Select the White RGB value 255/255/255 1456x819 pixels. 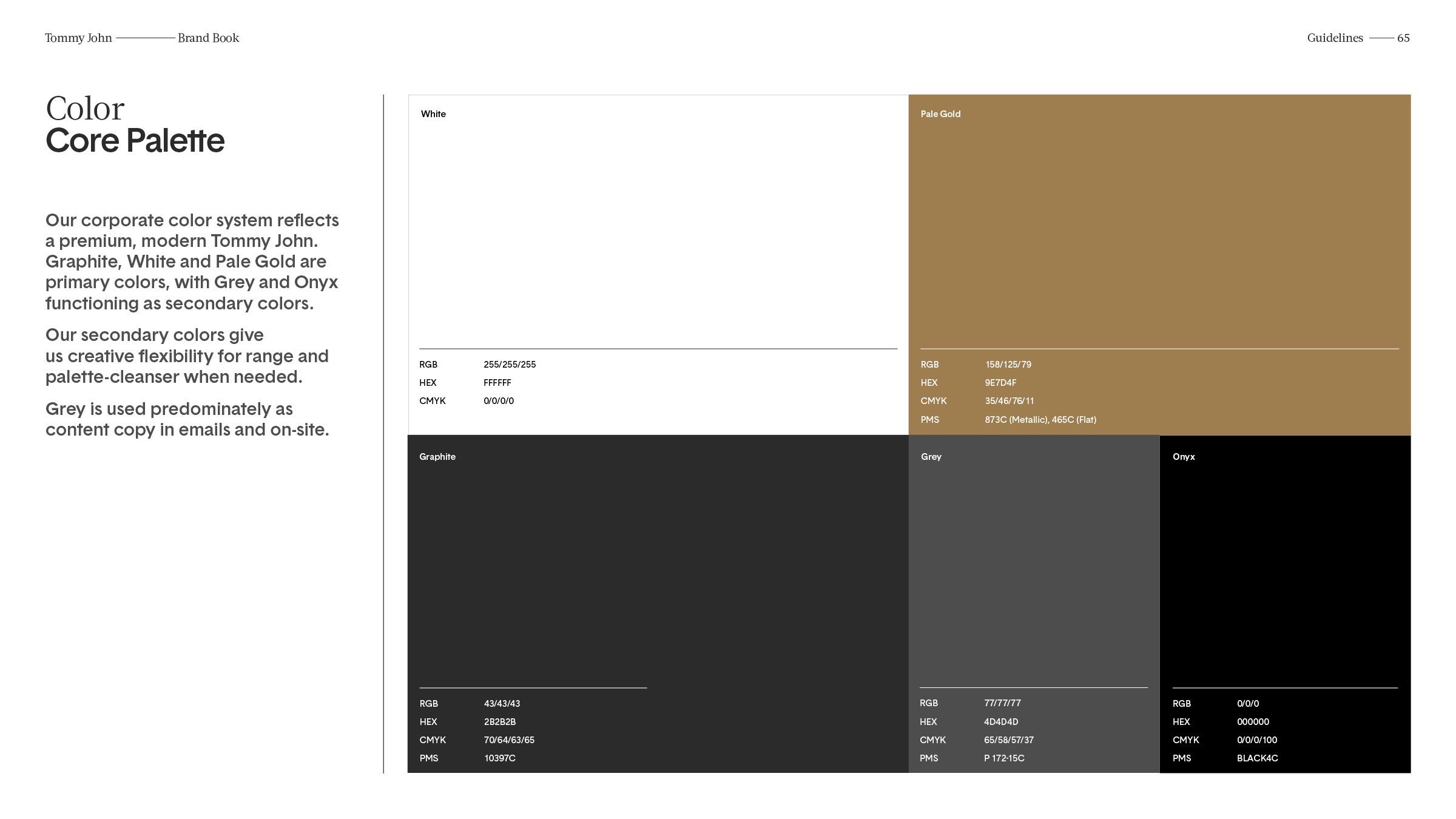point(510,365)
